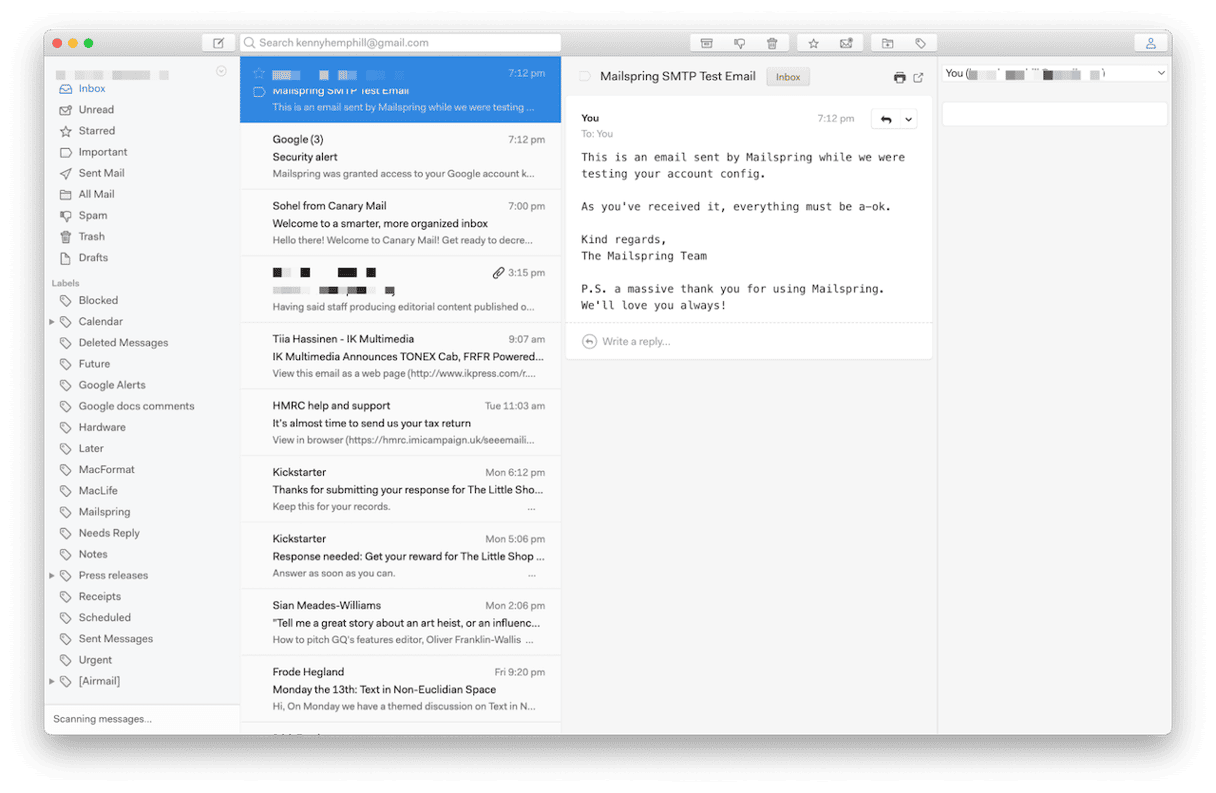Open the reply options dropdown arrow
The width and height of the screenshot is (1216, 793).
pos(908,119)
